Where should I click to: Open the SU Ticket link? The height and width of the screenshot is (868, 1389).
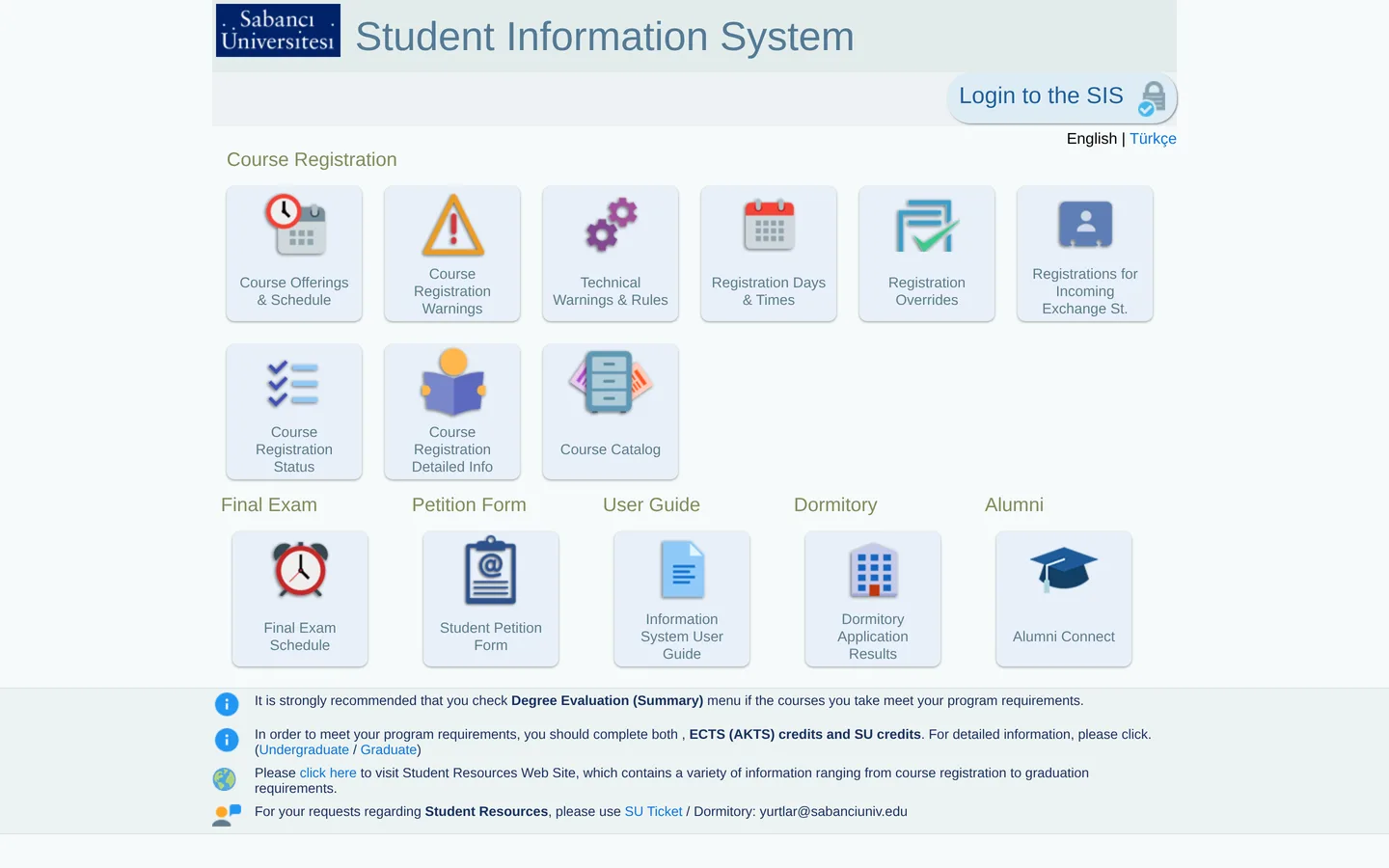(653, 811)
